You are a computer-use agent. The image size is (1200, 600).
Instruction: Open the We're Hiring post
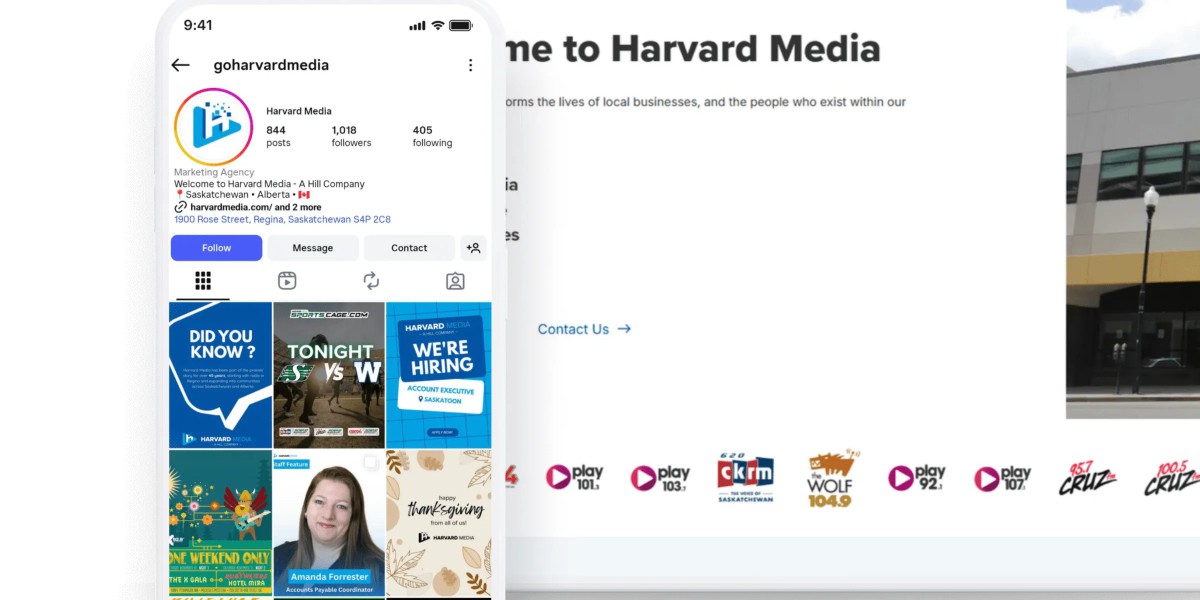point(439,375)
